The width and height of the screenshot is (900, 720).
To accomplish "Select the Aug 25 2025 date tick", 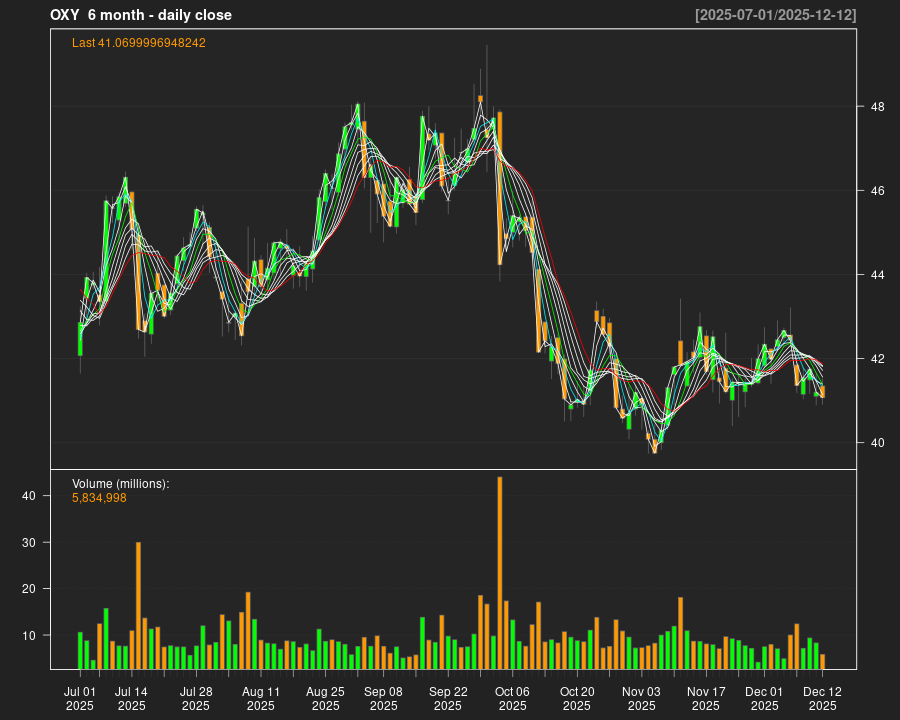I will click(325, 698).
